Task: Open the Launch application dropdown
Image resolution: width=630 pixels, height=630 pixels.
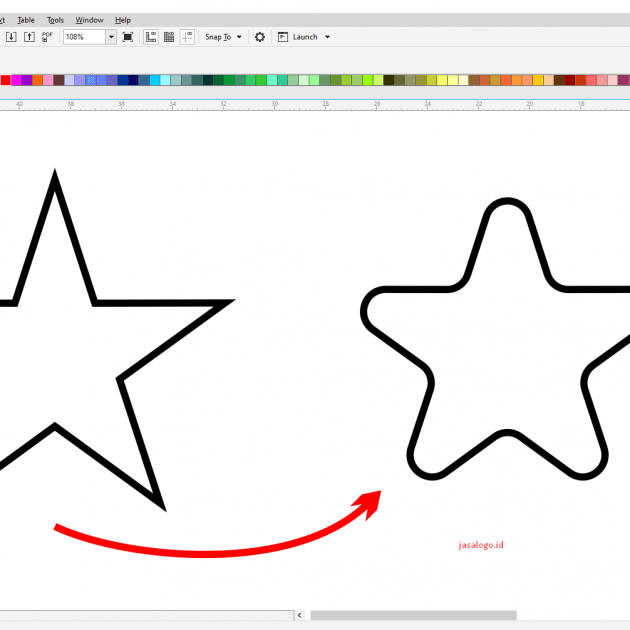Action: click(304, 37)
